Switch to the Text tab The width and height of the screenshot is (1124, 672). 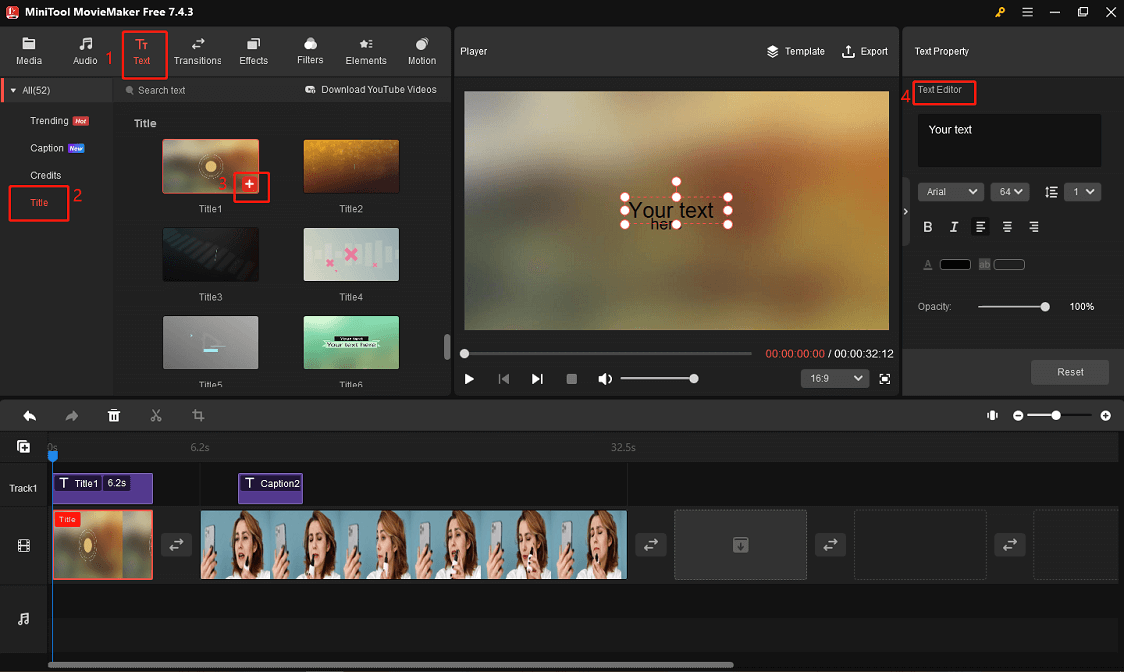pyautogui.click(x=142, y=52)
